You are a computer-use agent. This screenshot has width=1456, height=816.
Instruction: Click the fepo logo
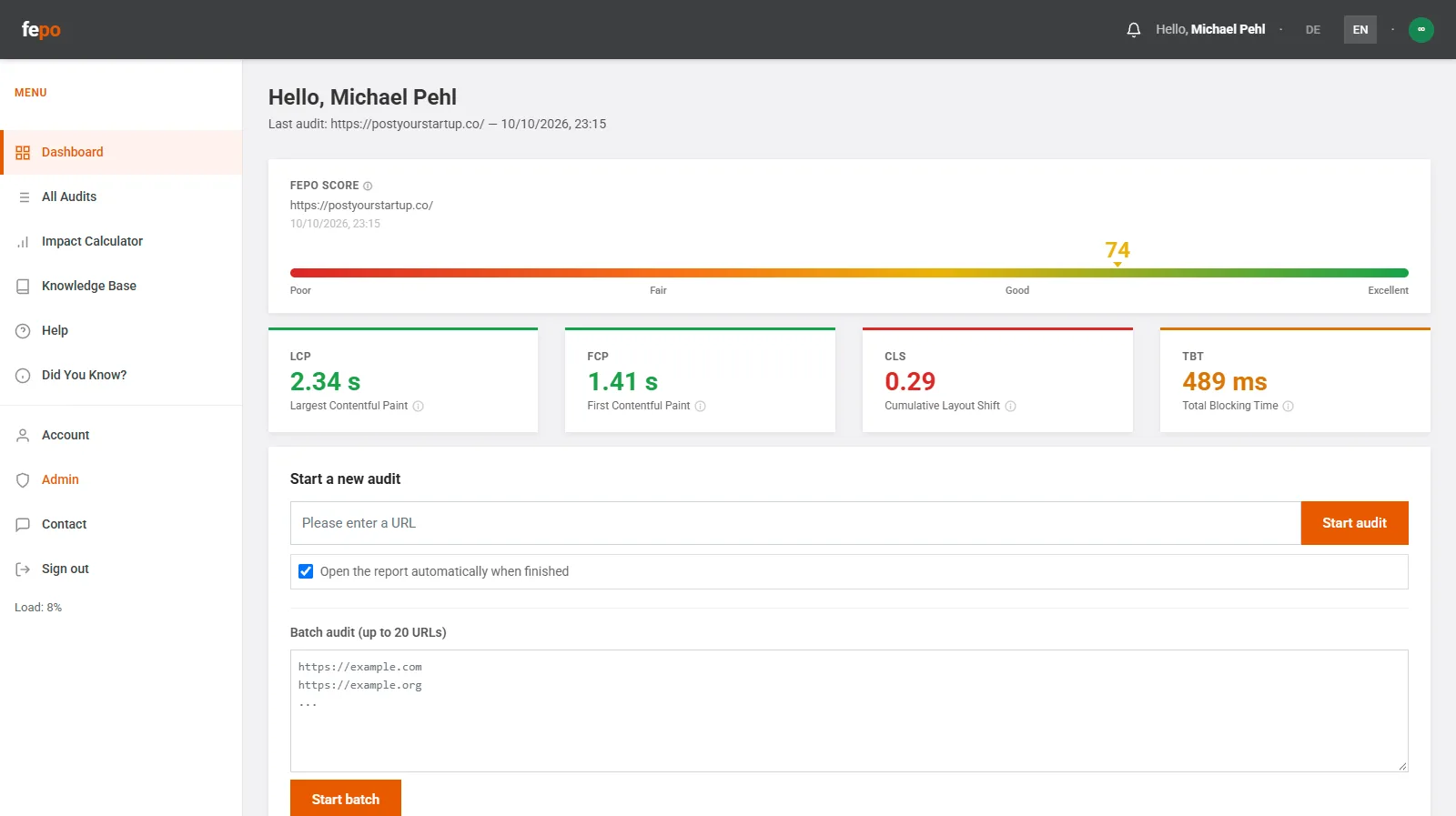click(x=41, y=30)
